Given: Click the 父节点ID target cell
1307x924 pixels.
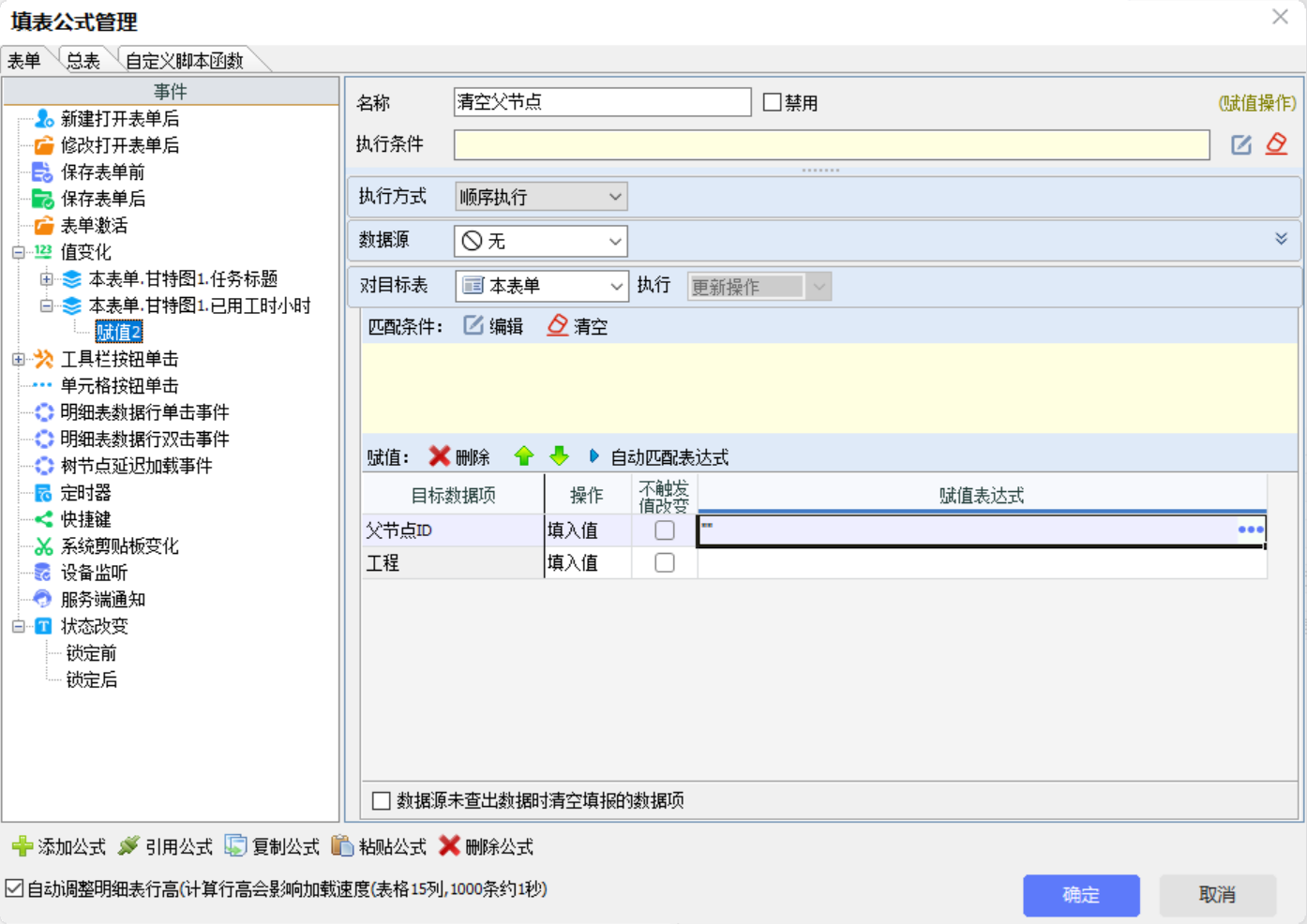Looking at the screenshot, I should [453, 530].
